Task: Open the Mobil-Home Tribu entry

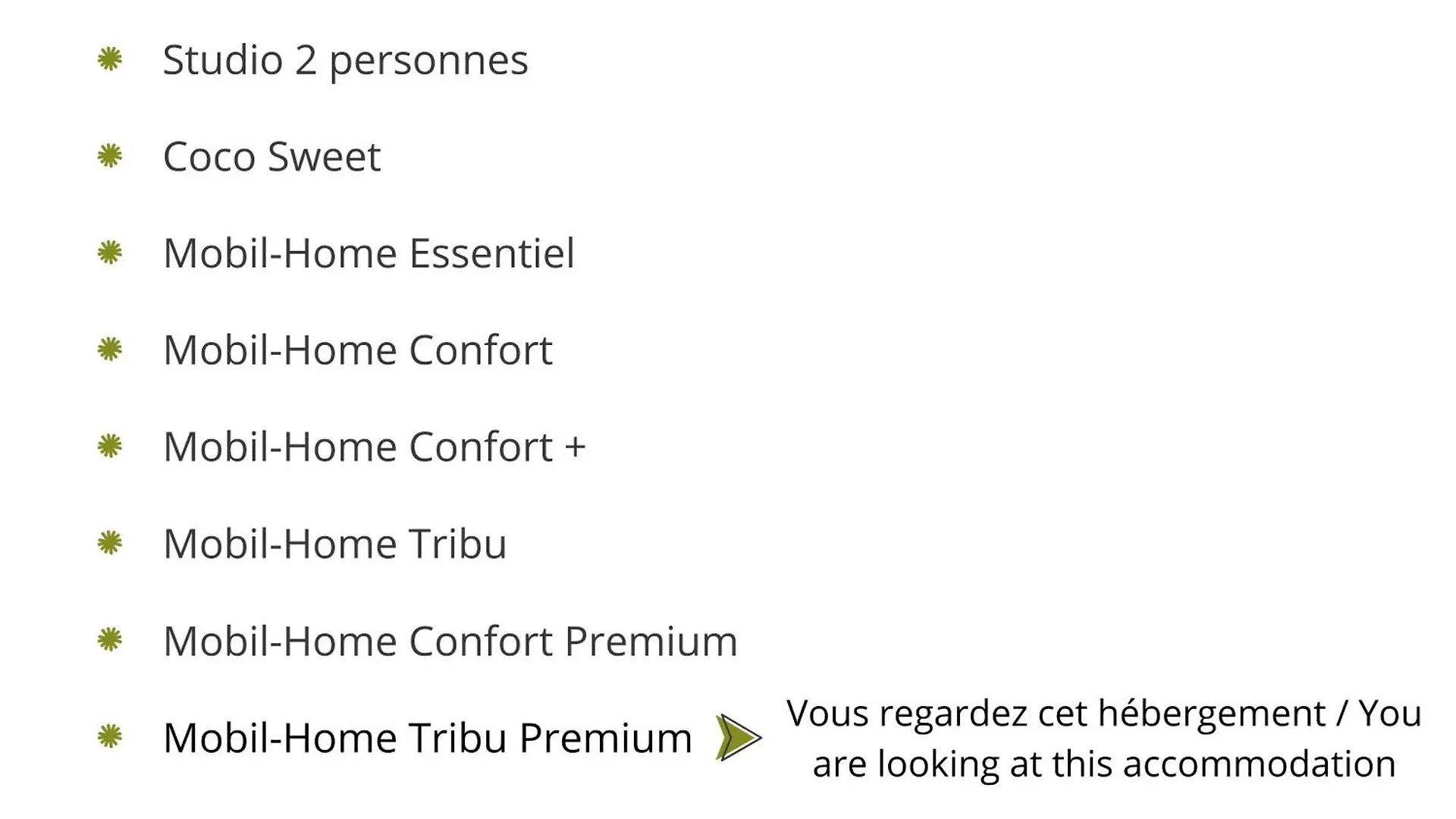Action: coord(334,544)
